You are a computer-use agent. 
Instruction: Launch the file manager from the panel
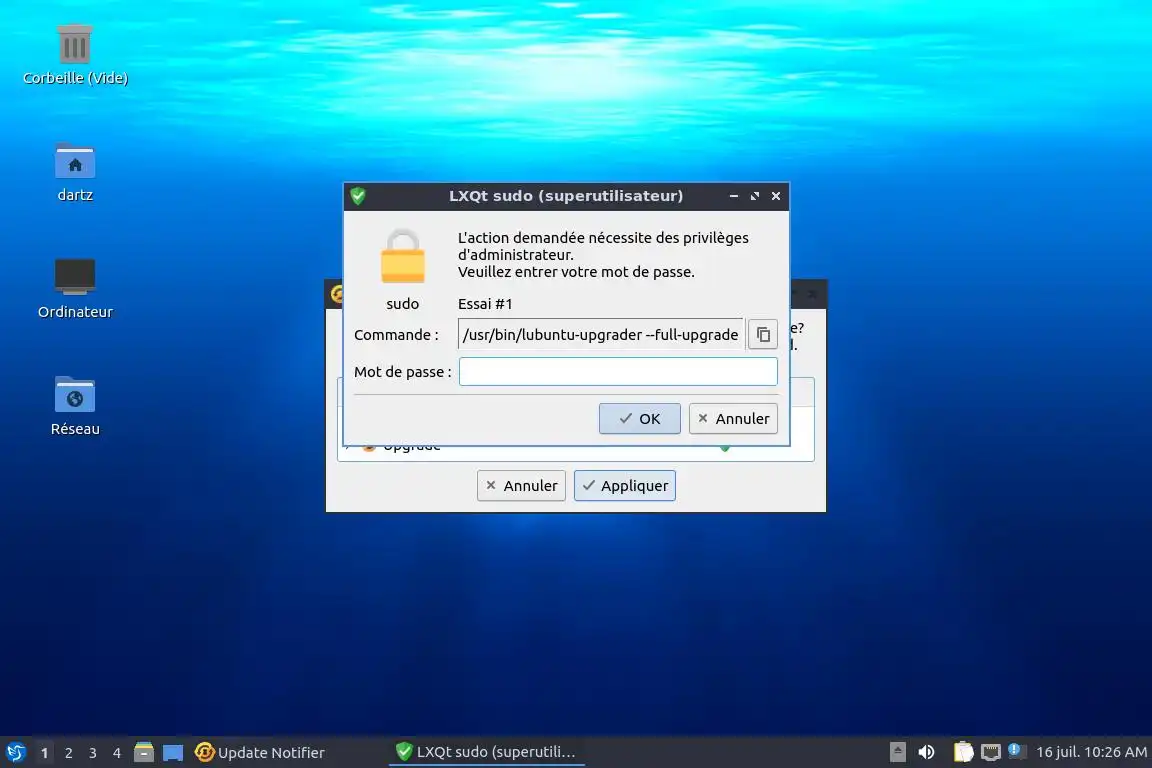click(x=144, y=753)
